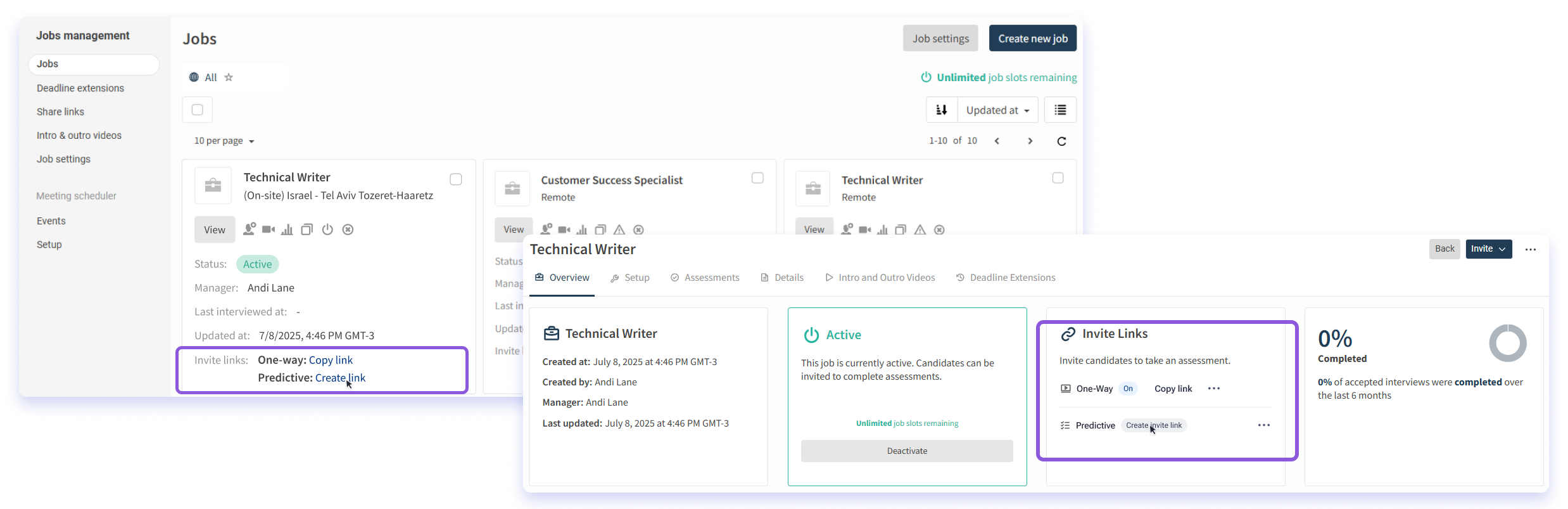
Task: Click duplicate icon on Remote Technical Writer card
Action: [x=901, y=229]
